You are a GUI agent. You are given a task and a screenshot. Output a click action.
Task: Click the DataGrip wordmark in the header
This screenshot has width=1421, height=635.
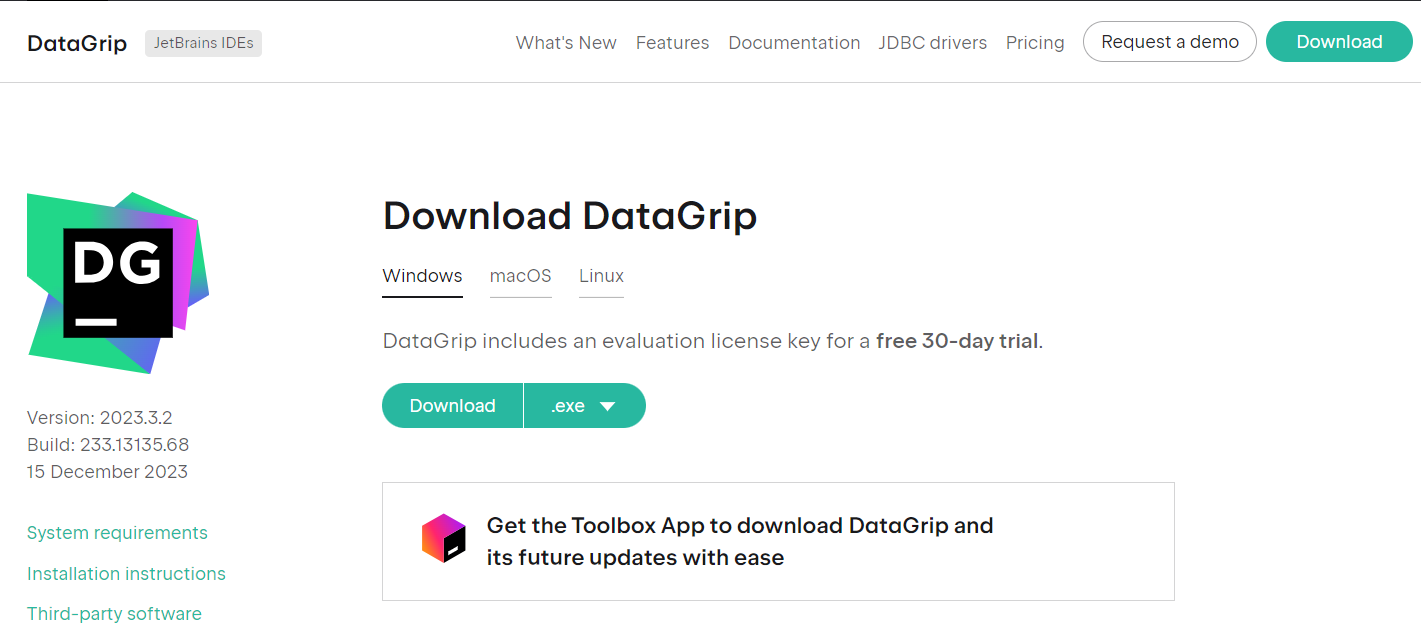pyautogui.click(x=77, y=43)
